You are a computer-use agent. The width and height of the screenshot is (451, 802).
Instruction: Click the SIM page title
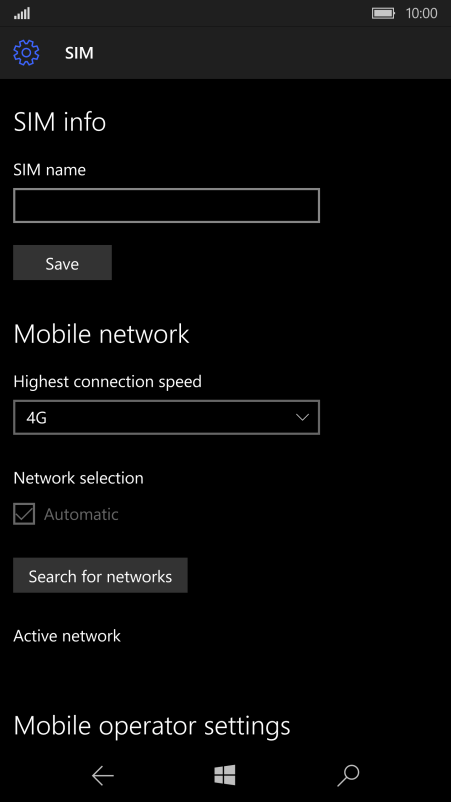(x=79, y=53)
